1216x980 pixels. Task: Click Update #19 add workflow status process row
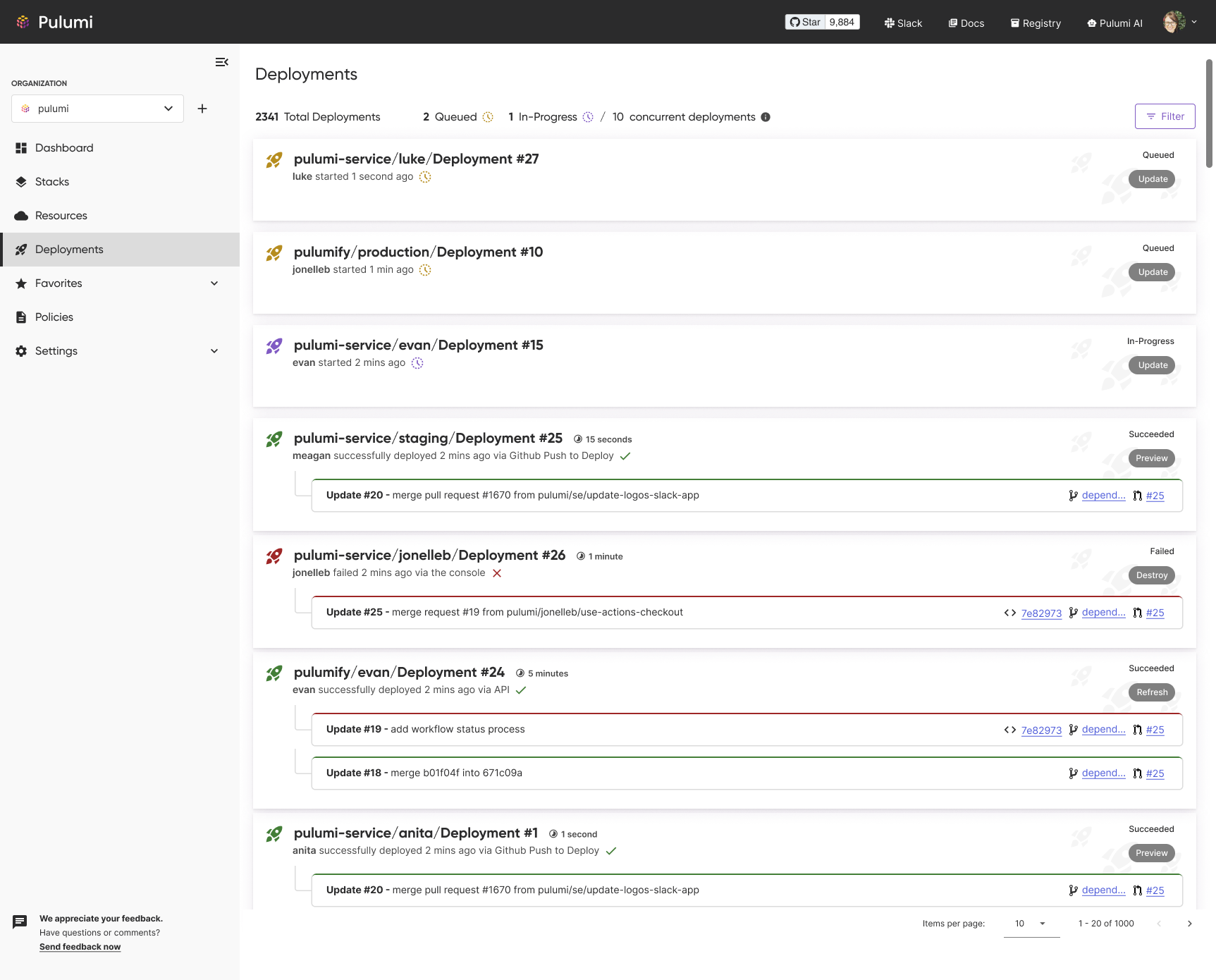pyautogui.click(x=747, y=730)
